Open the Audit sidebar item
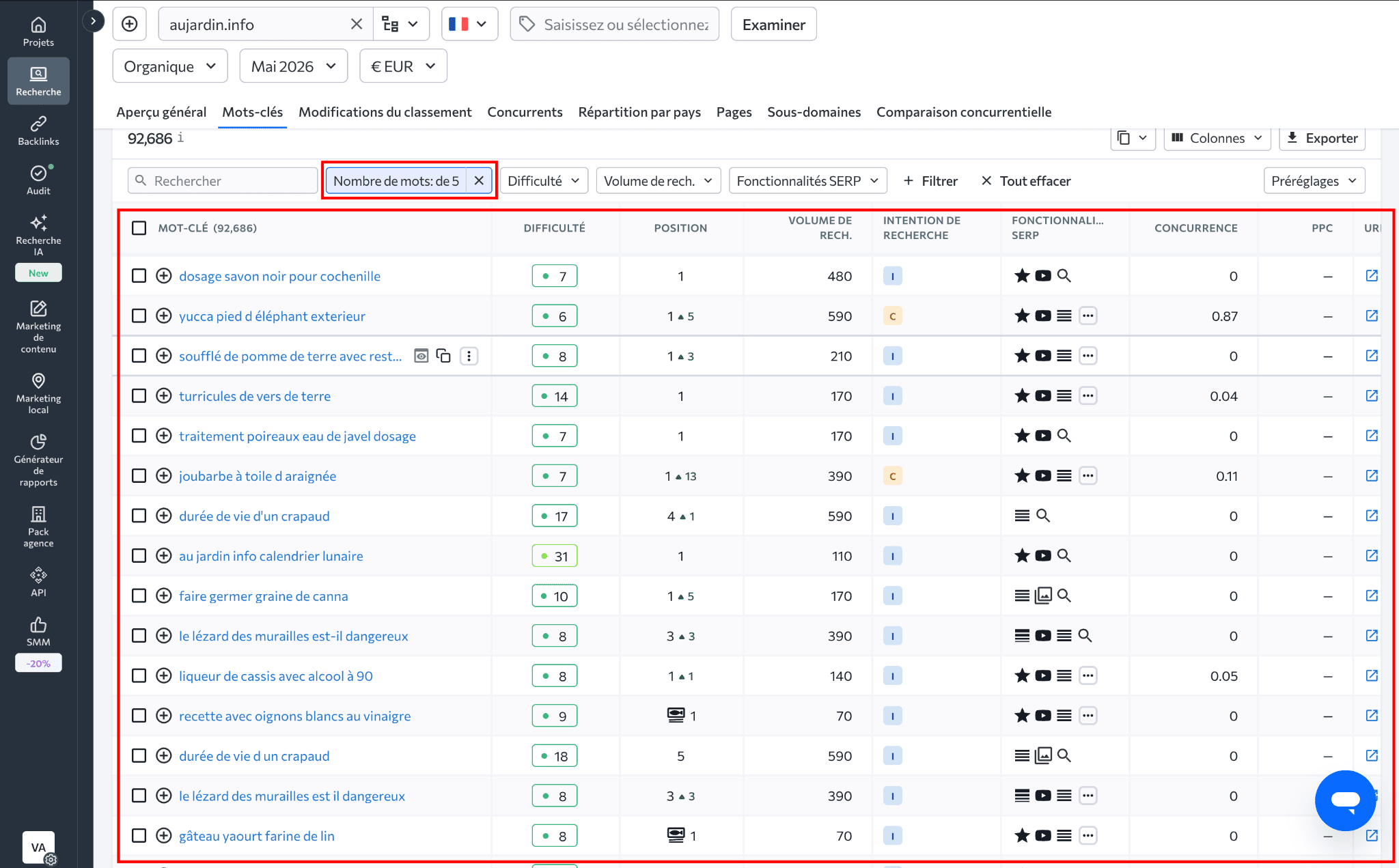Screen dimensions: 1399x868 coord(38,180)
